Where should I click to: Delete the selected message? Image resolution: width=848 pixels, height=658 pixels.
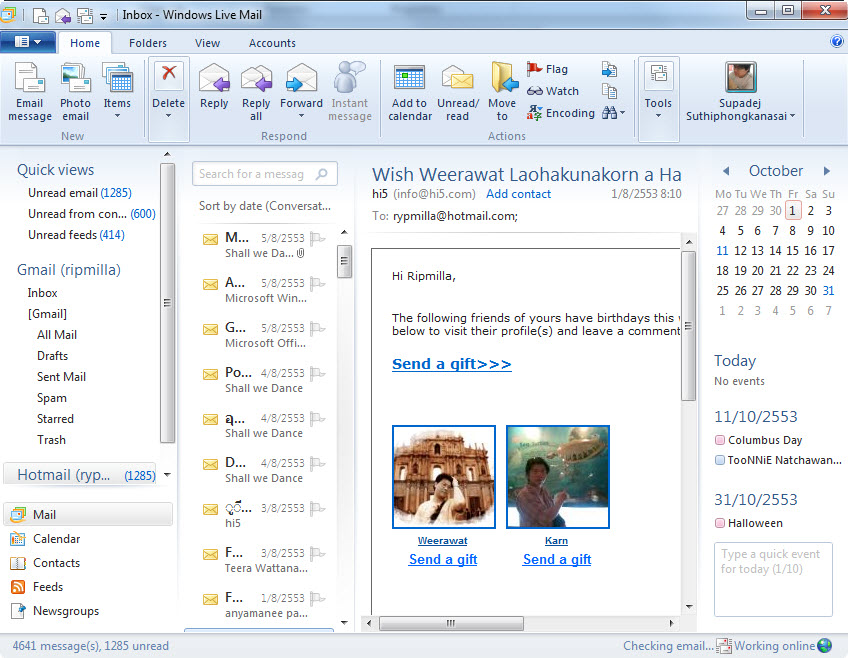[x=168, y=76]
